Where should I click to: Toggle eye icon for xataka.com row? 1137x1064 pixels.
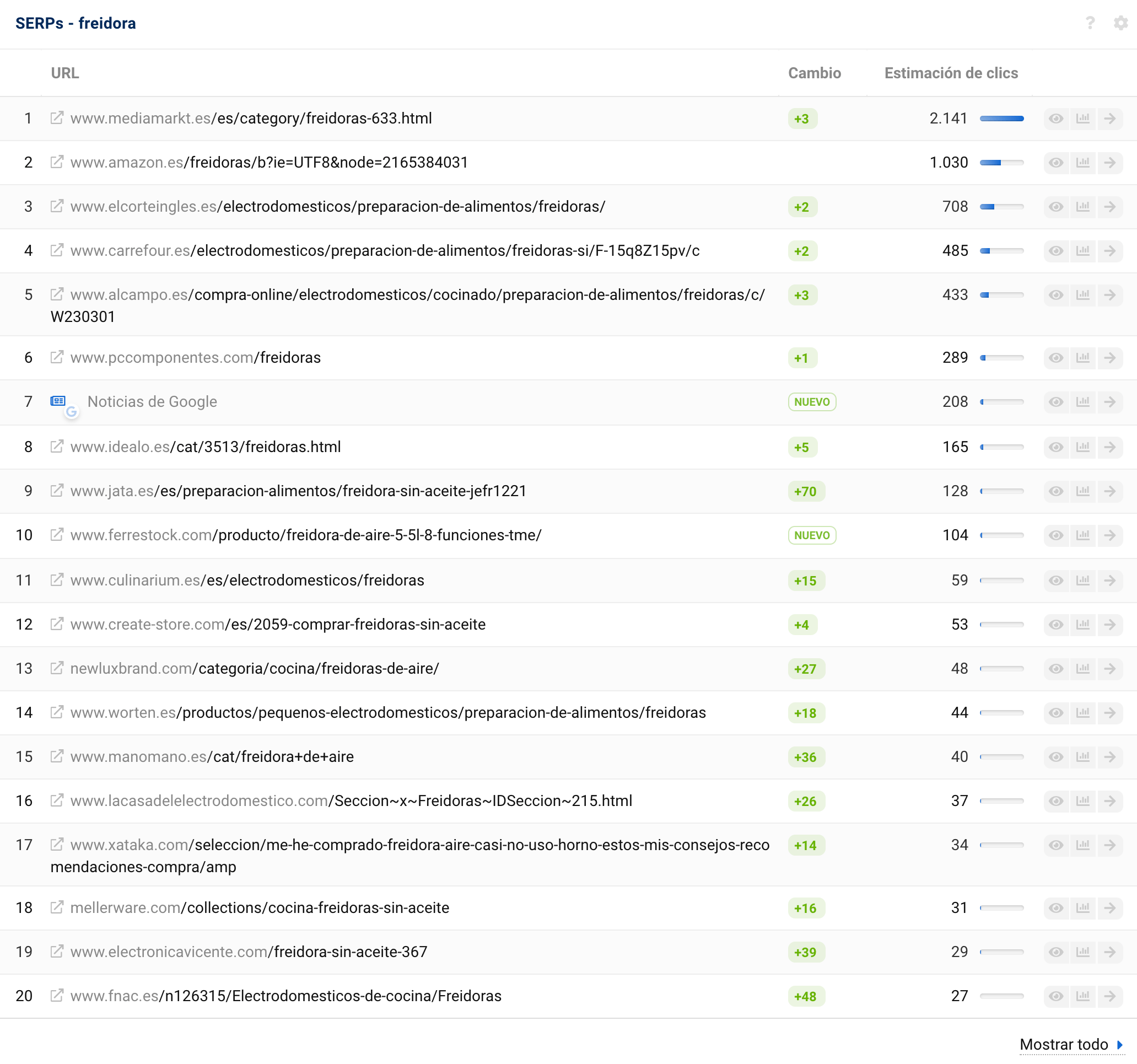(x=1056, y=845)
